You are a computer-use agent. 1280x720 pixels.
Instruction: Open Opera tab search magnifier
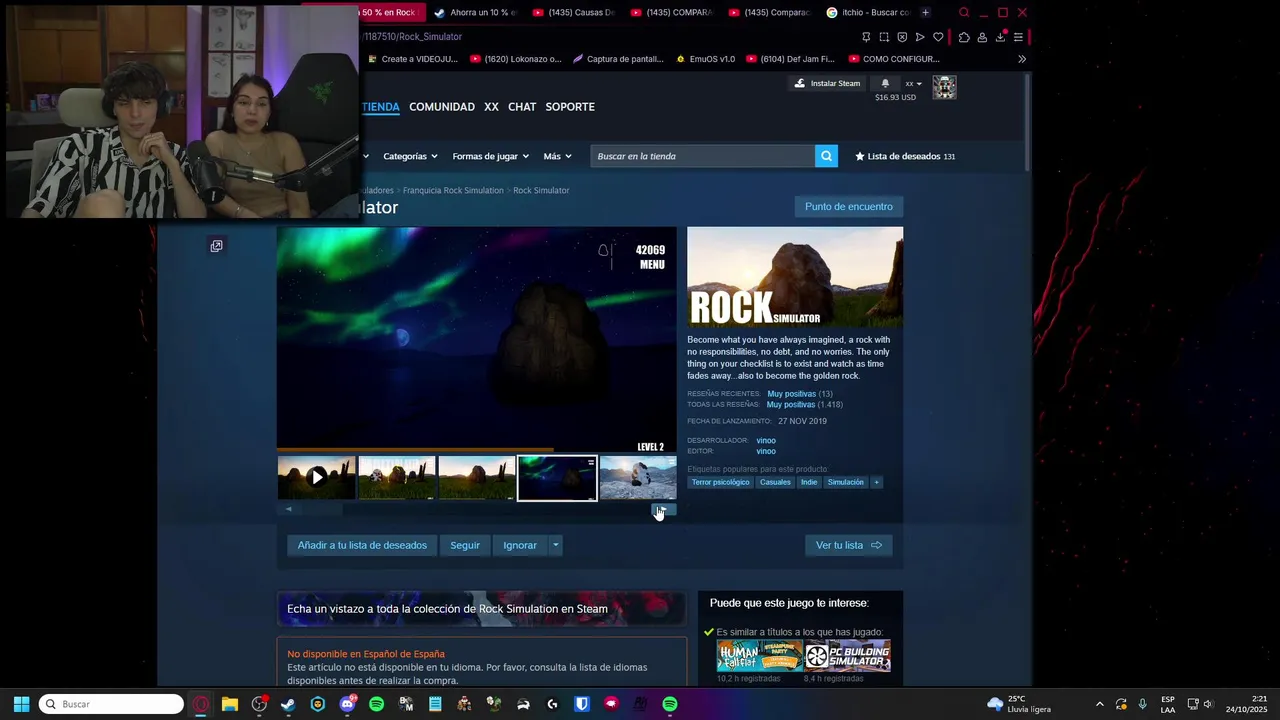tap(964, 13)
